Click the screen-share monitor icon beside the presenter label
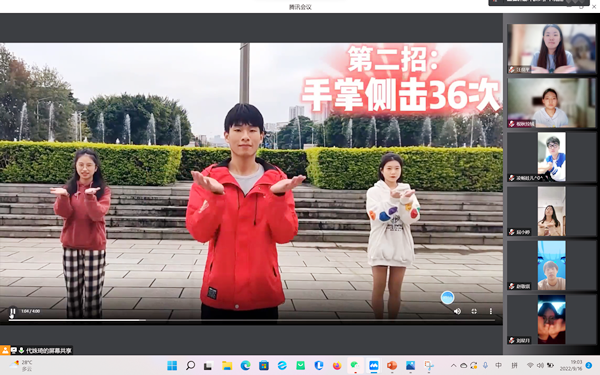Viewport: 600px width, 375px height. tap(14, 350)
